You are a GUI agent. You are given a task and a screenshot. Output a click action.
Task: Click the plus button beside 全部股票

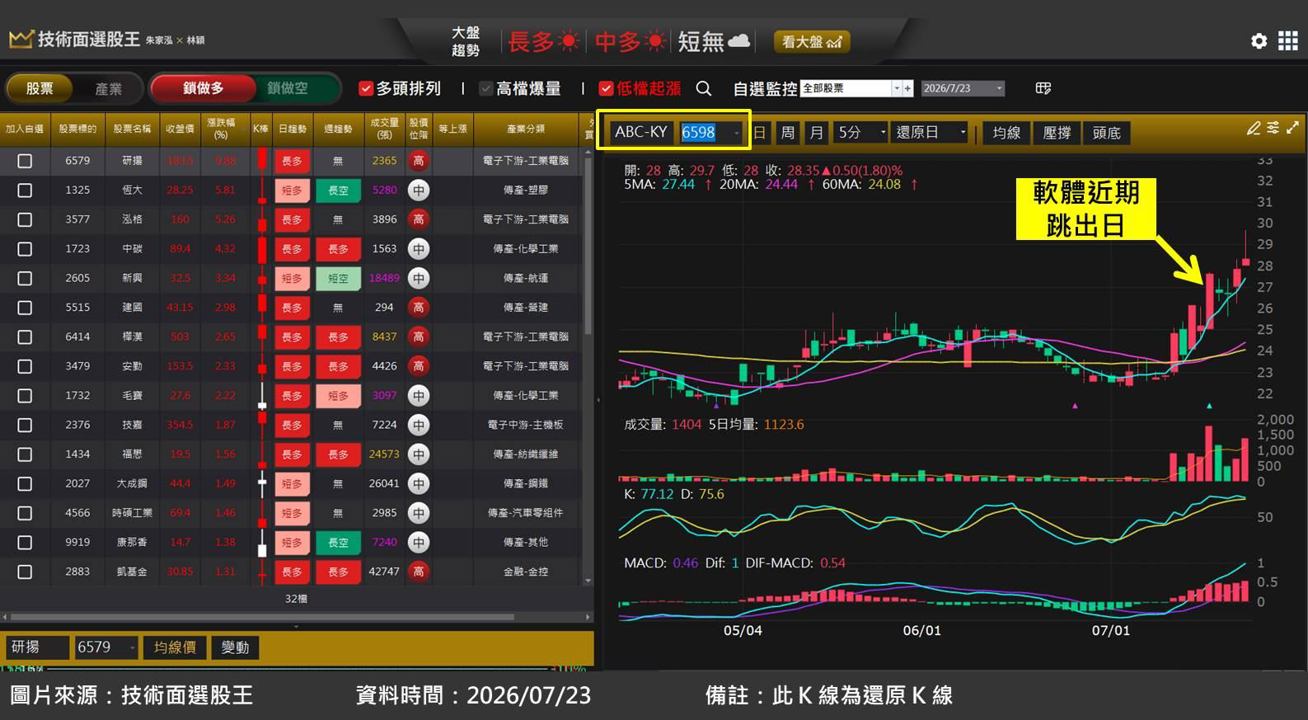(908, 88)
